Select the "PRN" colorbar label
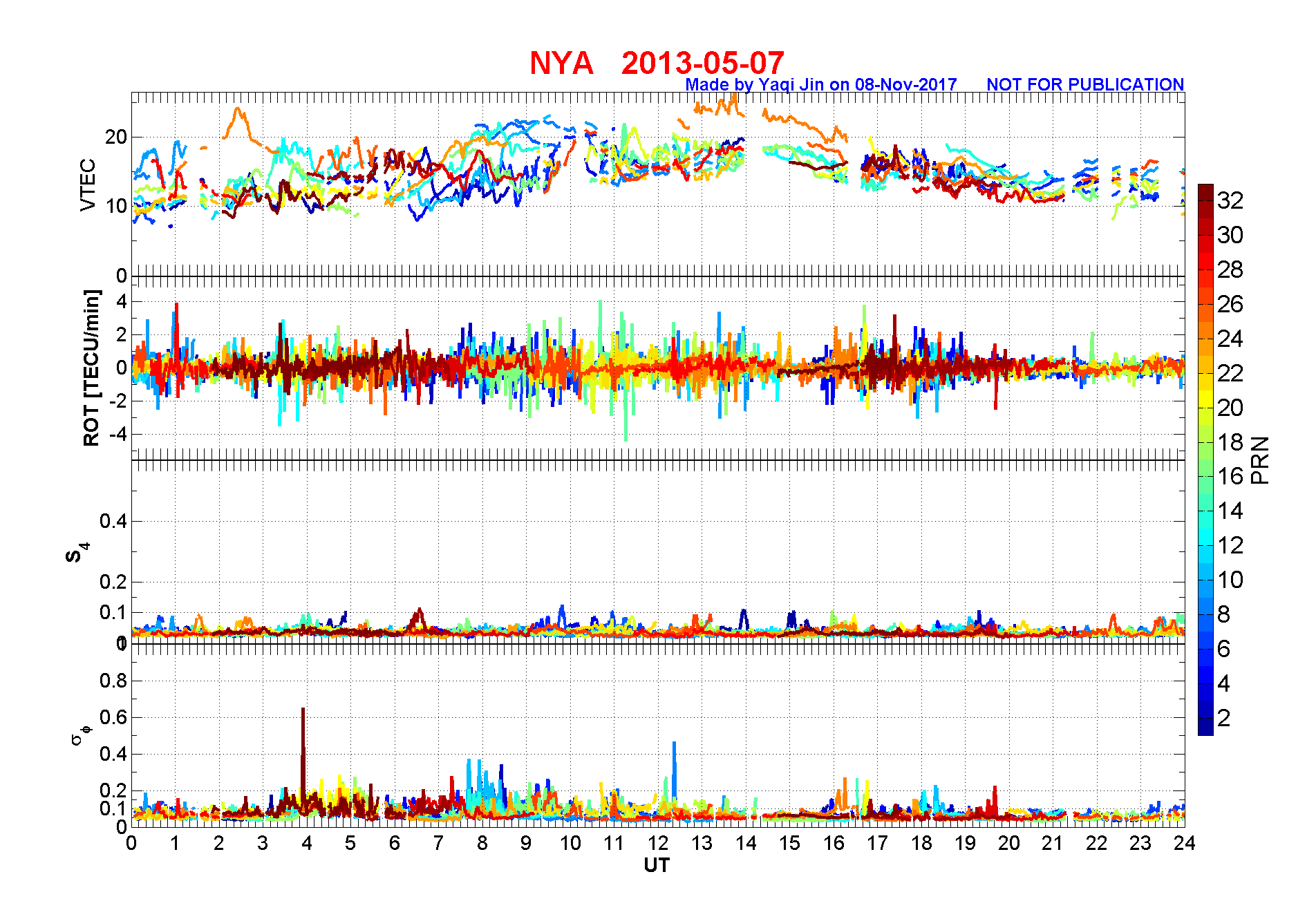 (1260, 460)
